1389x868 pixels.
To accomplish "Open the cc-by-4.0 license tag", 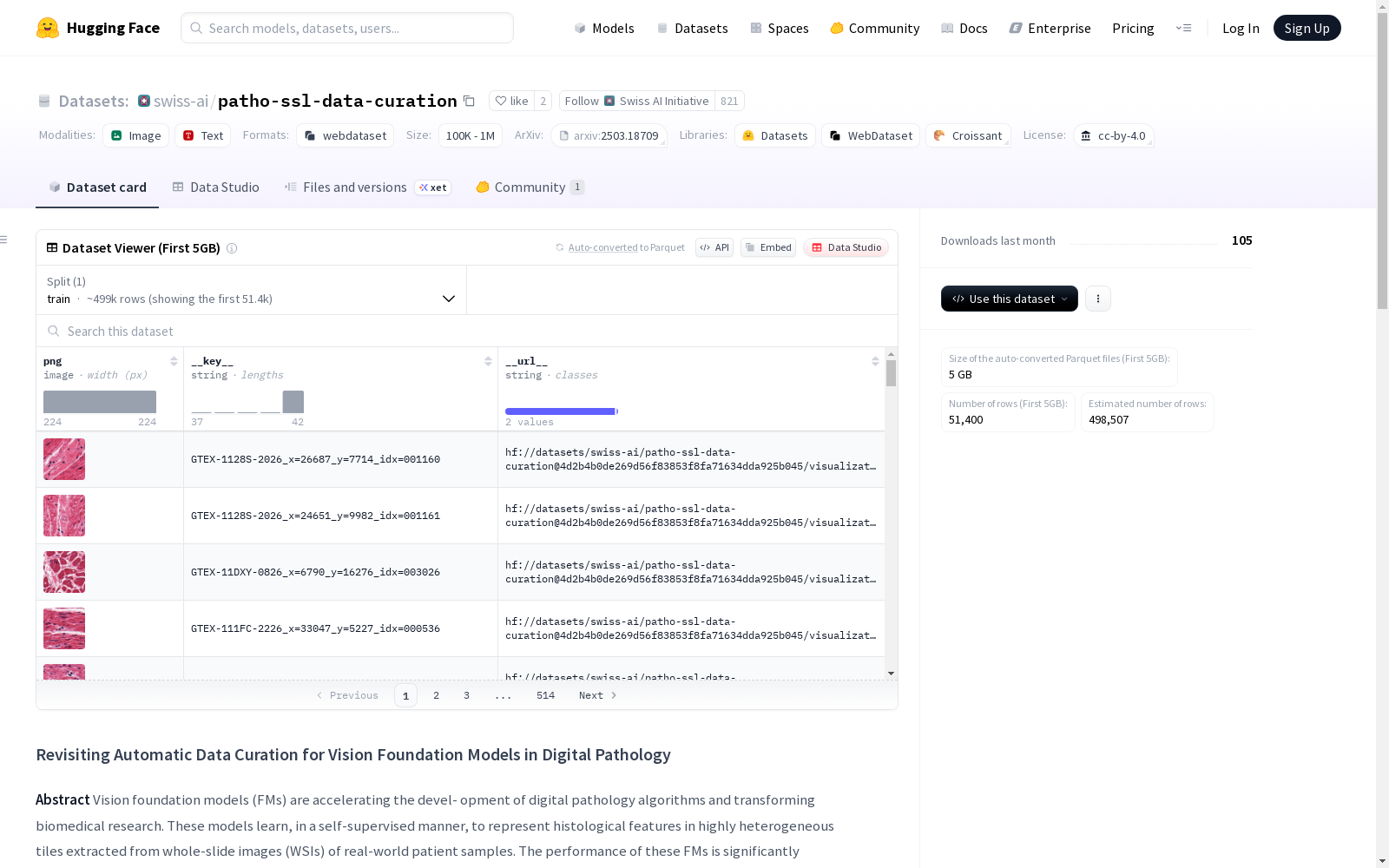I will click(x=1114, y=135).
